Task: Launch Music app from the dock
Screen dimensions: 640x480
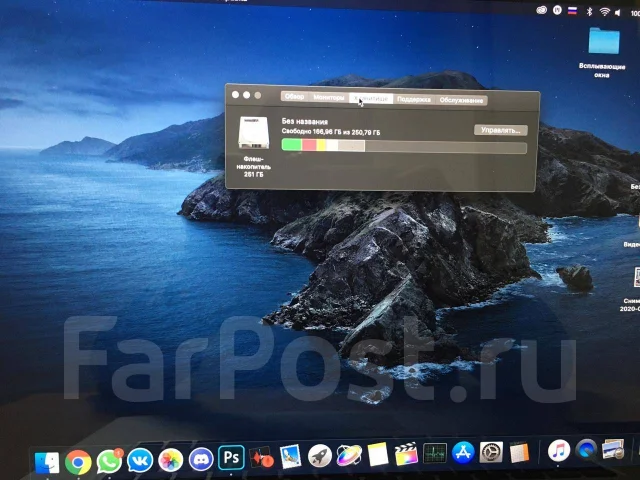Action: [x=559, y=450]
